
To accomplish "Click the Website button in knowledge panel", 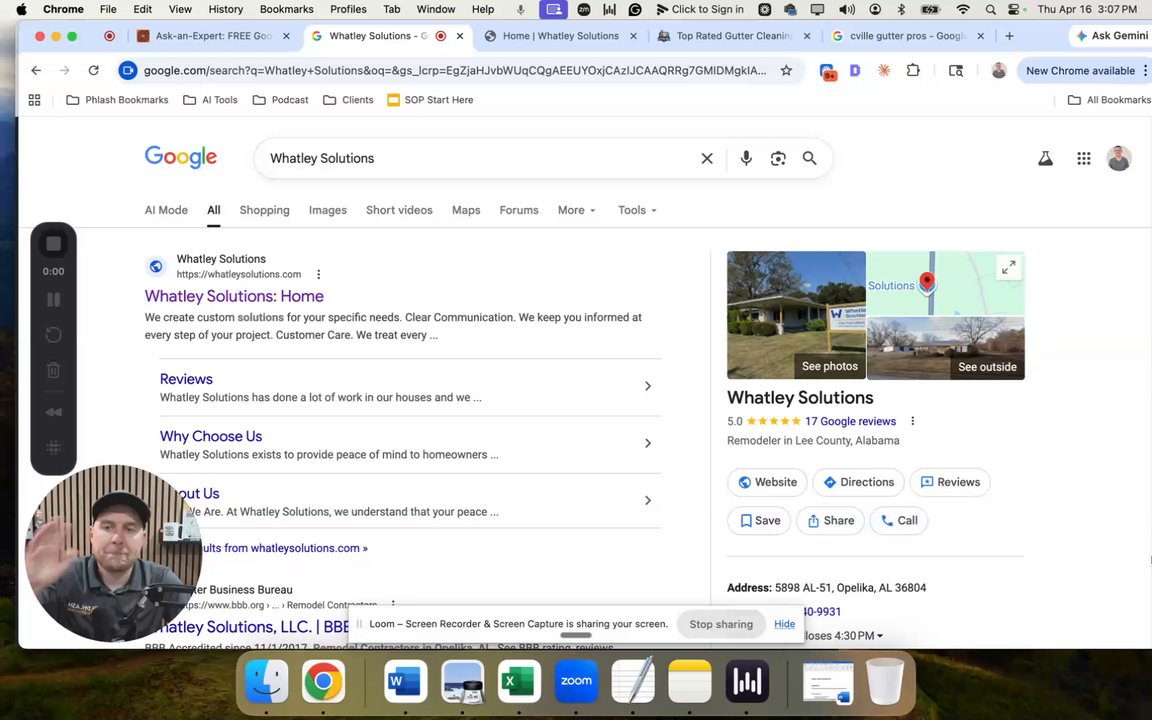I will tap(767, 482).
